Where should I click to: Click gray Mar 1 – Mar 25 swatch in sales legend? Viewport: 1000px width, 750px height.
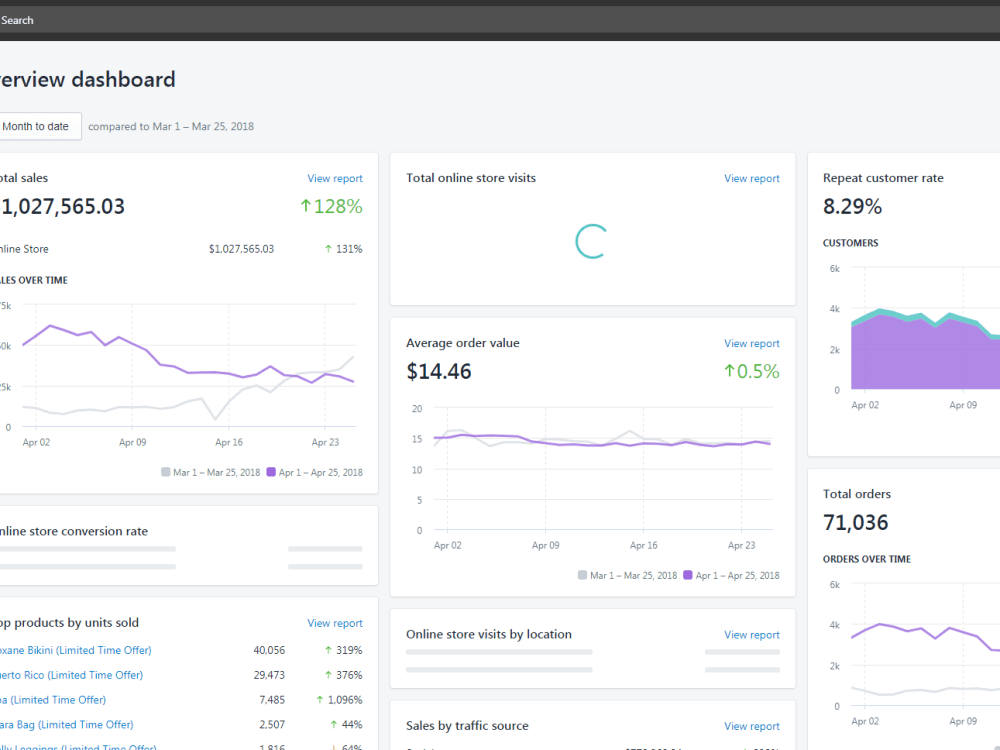[x=166, y=472]
